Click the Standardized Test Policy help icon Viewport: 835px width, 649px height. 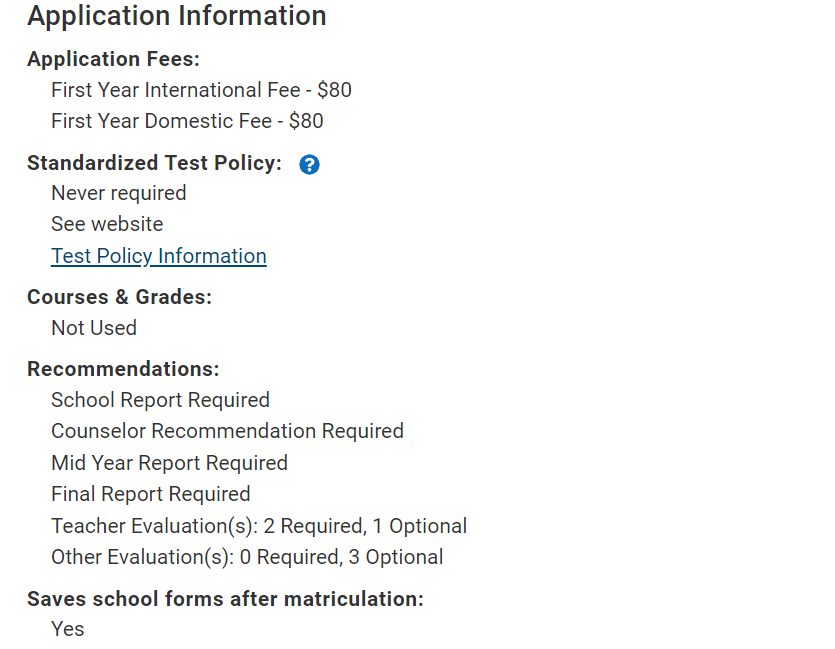(309, 165)
